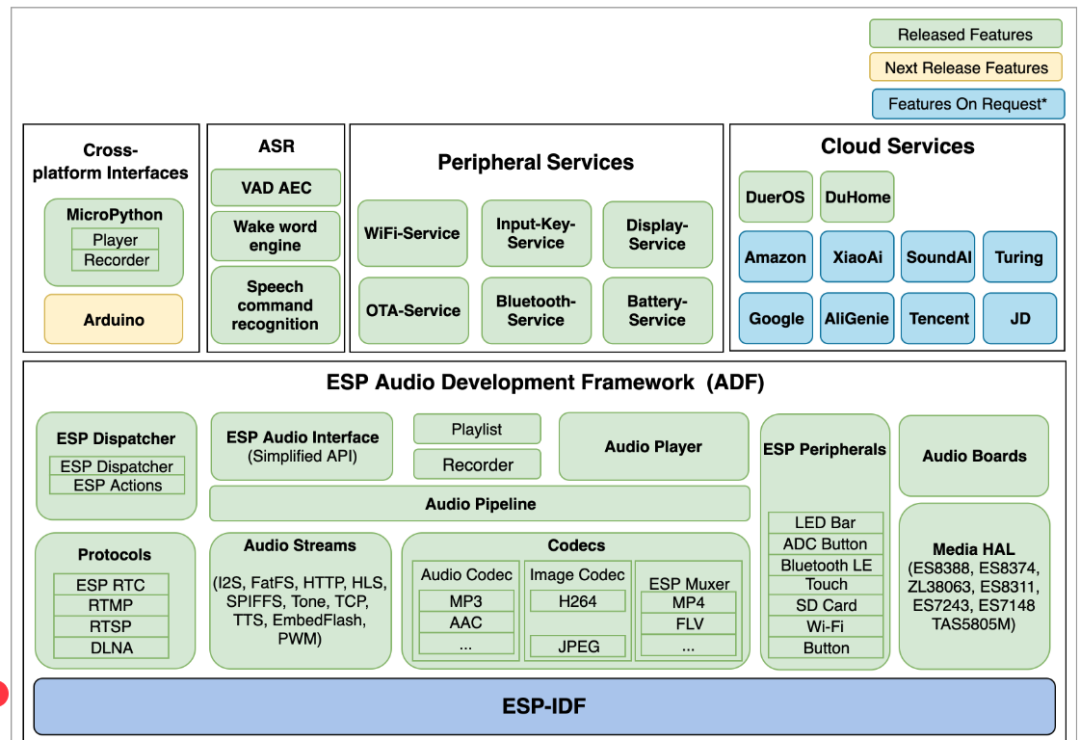Screen dimensions: 1080x740
Task: Select the MicroPython Player box
Action: [x=115, y=240]
